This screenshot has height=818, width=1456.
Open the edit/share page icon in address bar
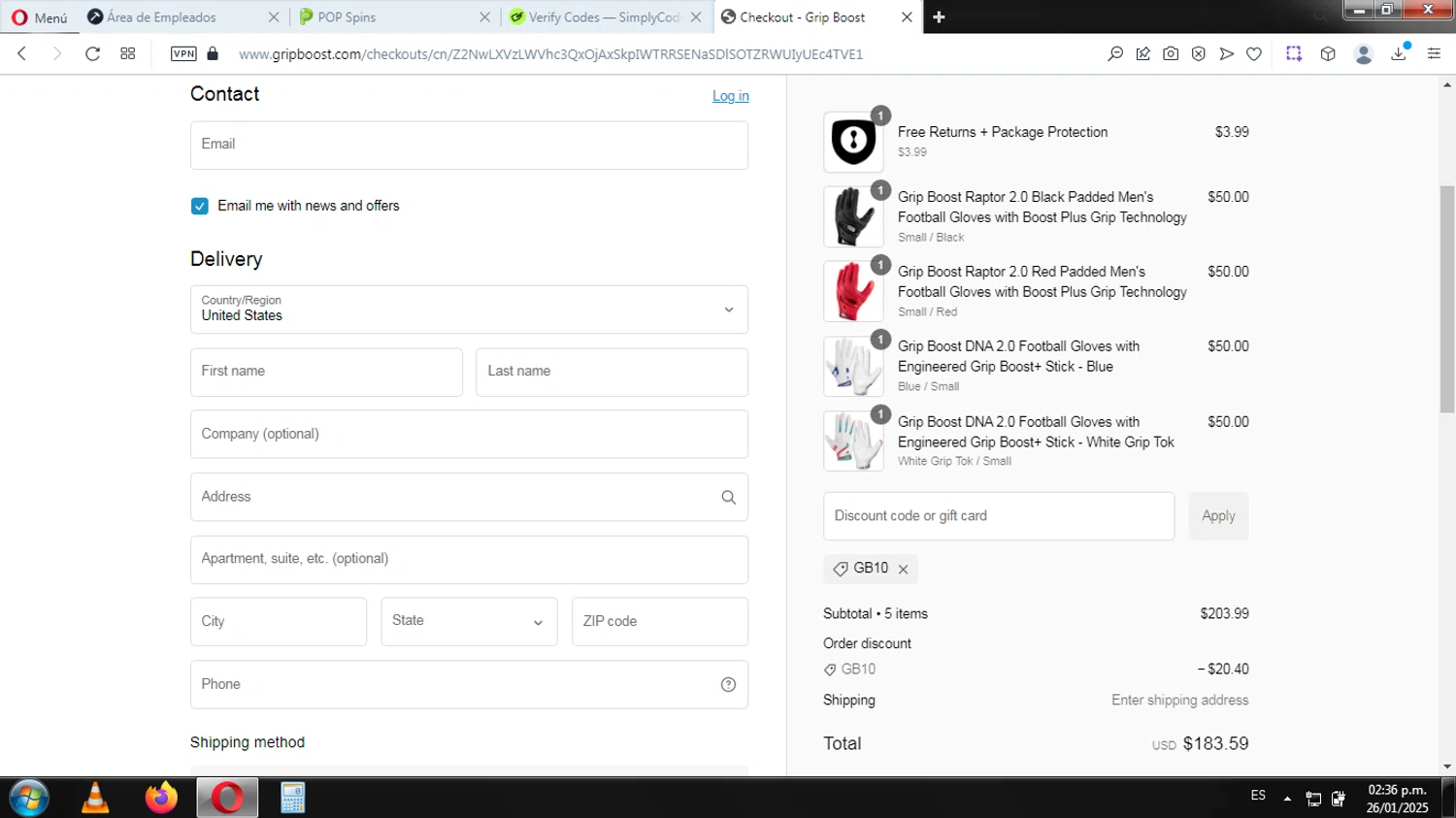[x=1143, y=54]
